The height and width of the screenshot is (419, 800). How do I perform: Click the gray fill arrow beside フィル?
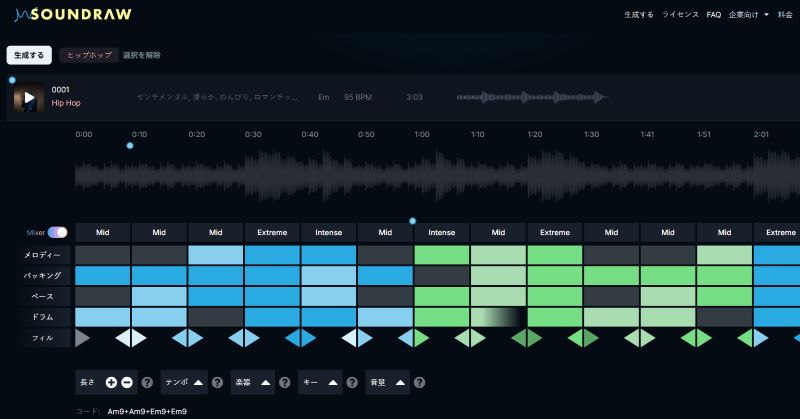(x=83, y=338)
